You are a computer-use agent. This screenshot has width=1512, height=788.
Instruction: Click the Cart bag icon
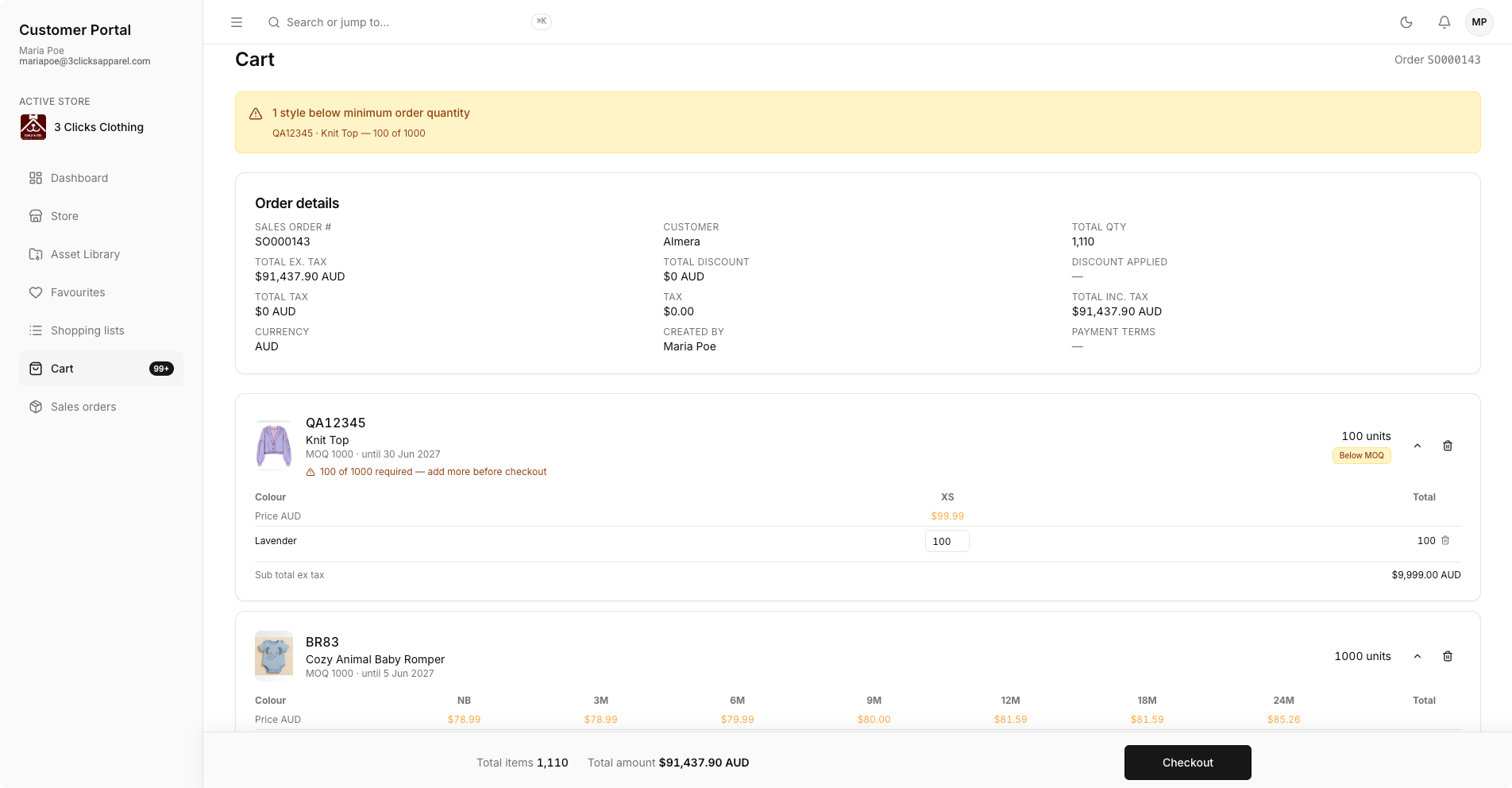pyautogui.click(x=36, y=369)
